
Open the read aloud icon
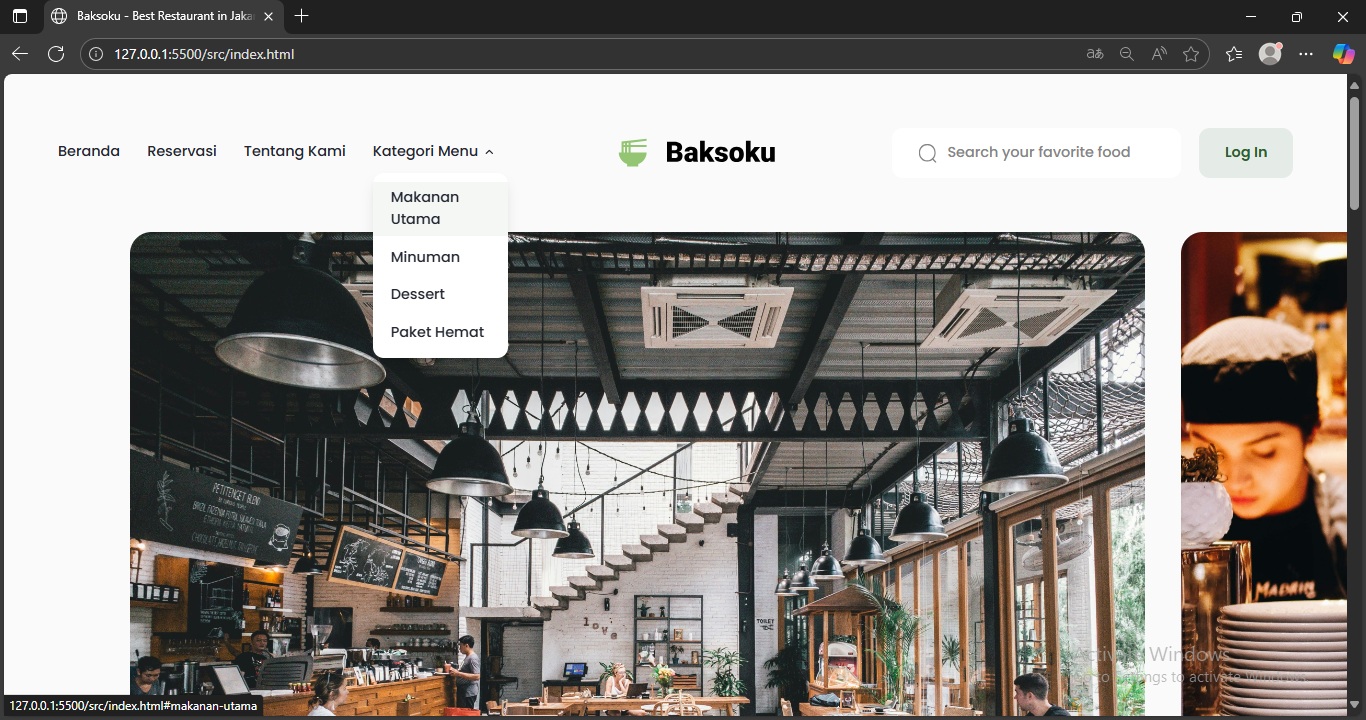(1158, 54)
